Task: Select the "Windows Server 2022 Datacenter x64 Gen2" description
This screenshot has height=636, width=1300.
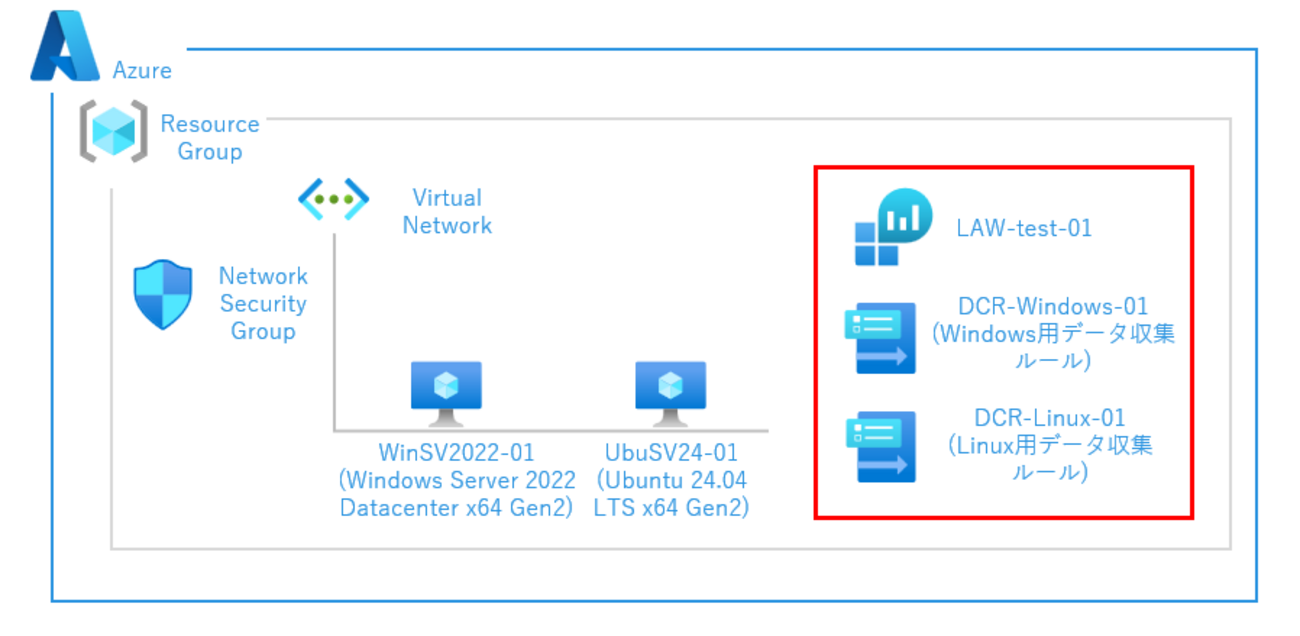Action: pyautogui.click(x=458, y=494)
